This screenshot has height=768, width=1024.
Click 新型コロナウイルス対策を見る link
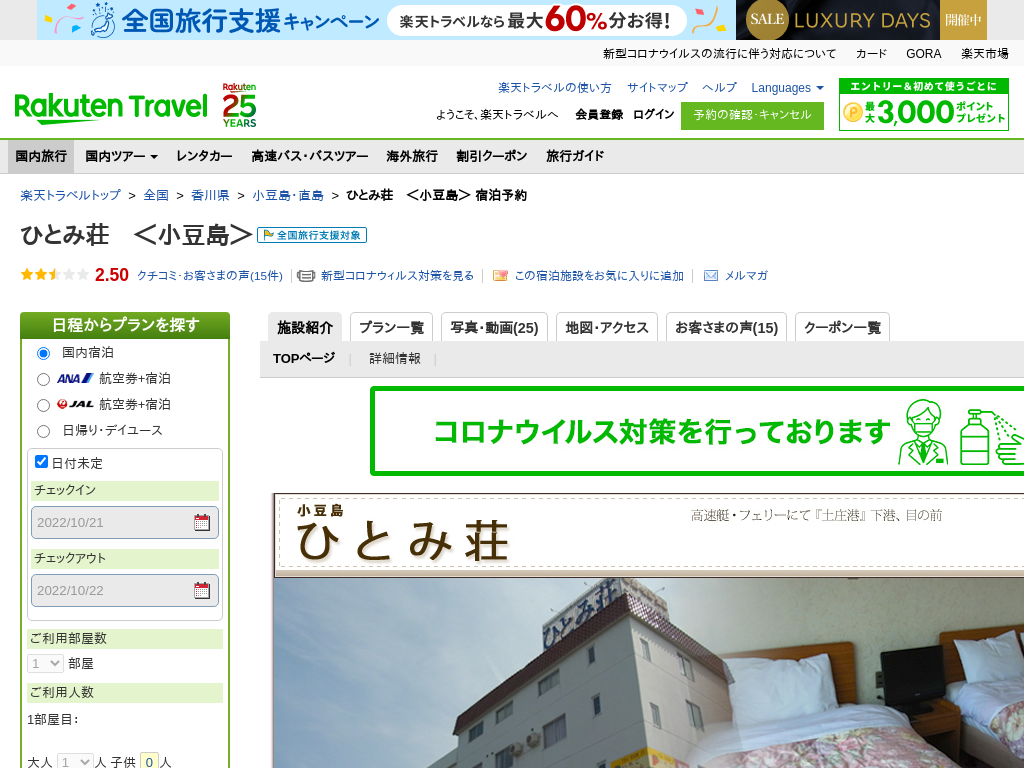click(397, 276)
